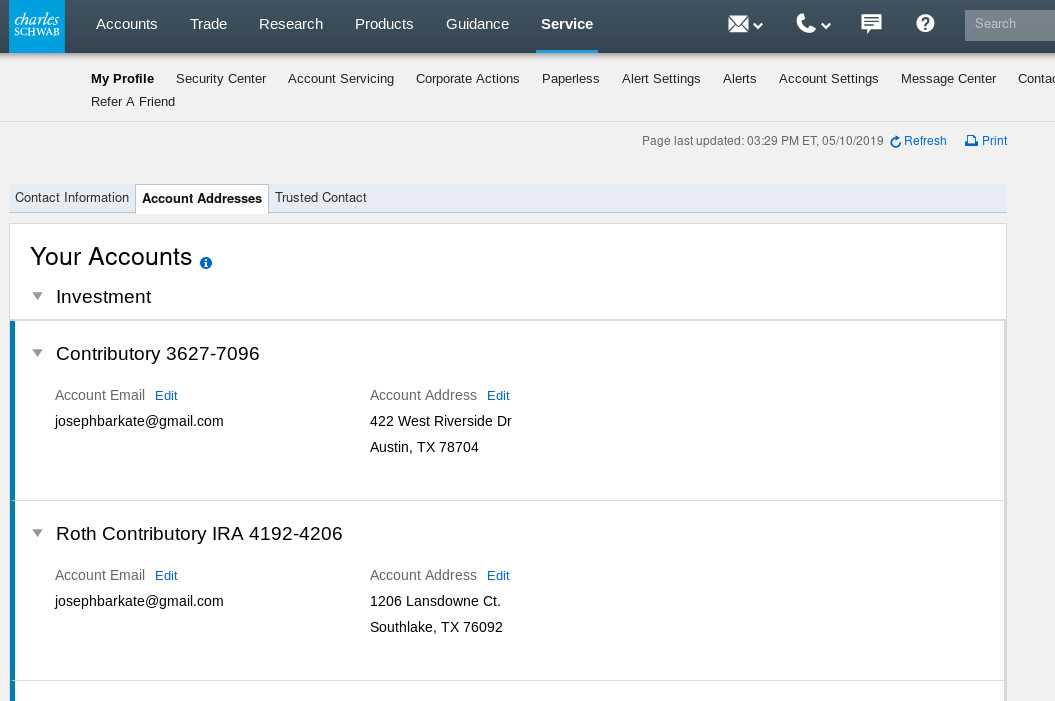The image size is (1055, 701).
Task: Open Account Servicing page
Action: [341, 79]
